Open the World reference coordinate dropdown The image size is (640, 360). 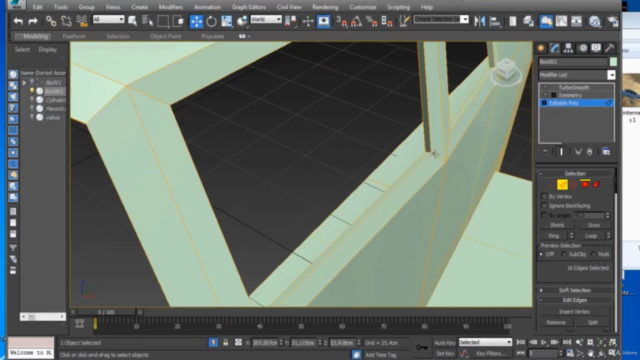point(266,20)
